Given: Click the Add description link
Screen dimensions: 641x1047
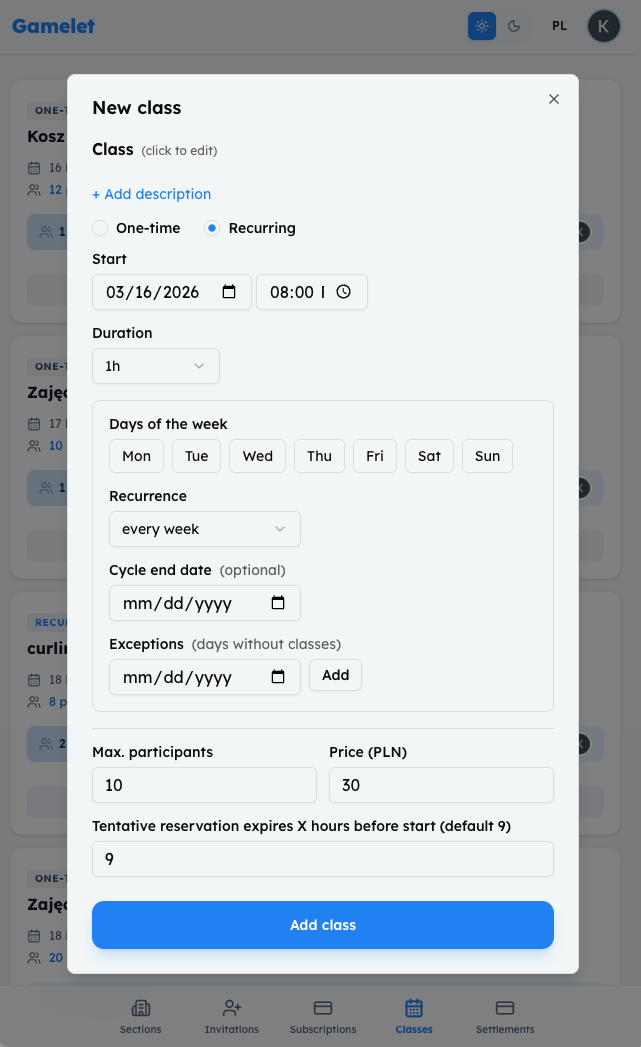Looking at the screenshot, I should pyautogui.click(x=151, y=194).
